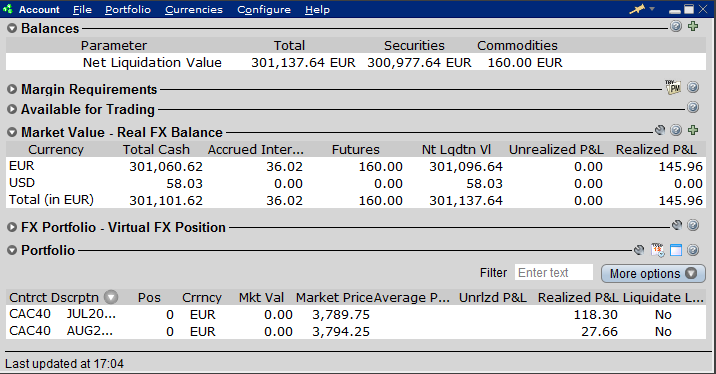The height and width of the screenshot is (374, 716).
Task: Click the calendar date icon in Portfolio header
Action: point(658,250)
